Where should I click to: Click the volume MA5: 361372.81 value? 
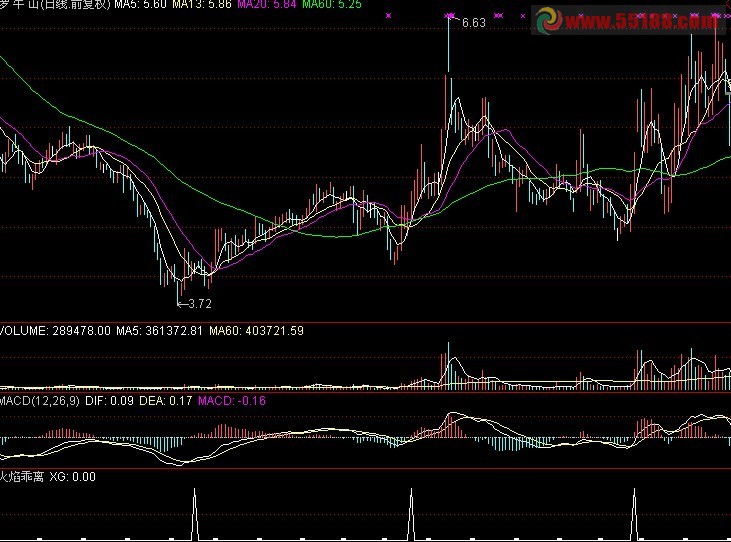point(159,331)
